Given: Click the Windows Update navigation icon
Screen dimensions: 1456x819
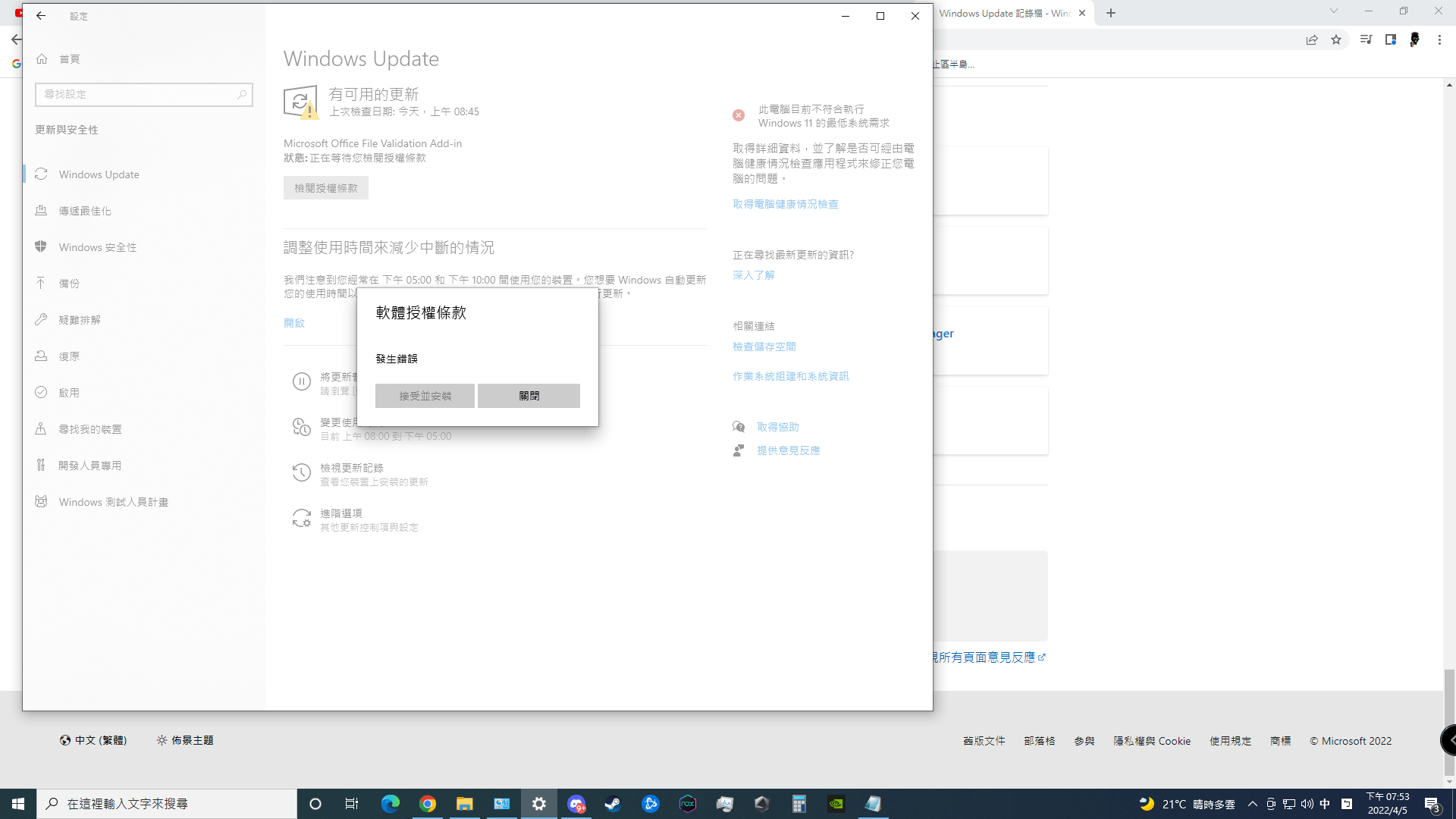Looking at the screenshot, I should 40,174.
